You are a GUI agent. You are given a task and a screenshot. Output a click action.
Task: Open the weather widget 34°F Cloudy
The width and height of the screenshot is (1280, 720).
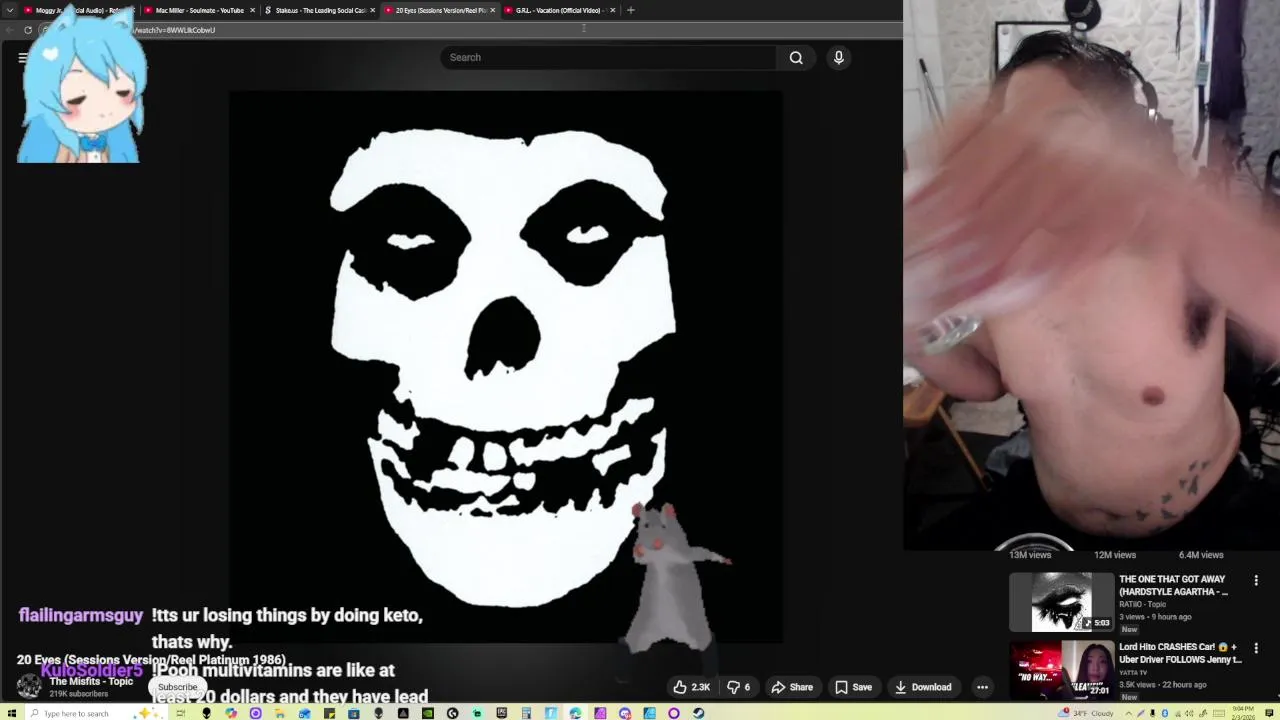point(1086,713)
